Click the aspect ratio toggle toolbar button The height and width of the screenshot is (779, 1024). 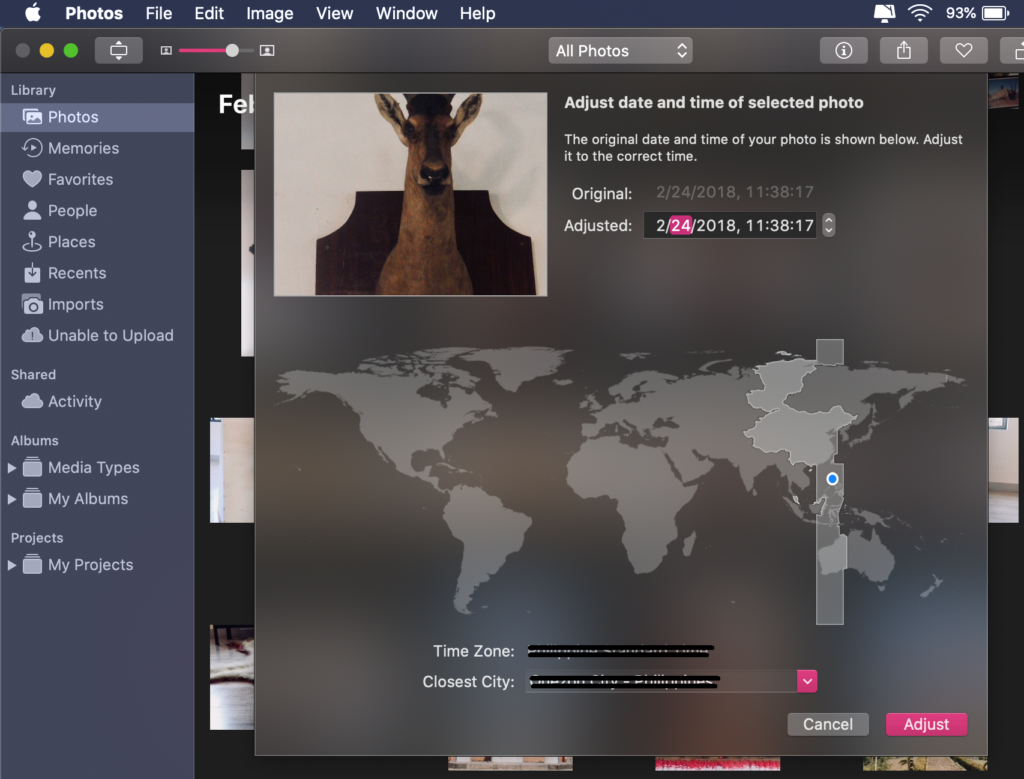[119, 51]
